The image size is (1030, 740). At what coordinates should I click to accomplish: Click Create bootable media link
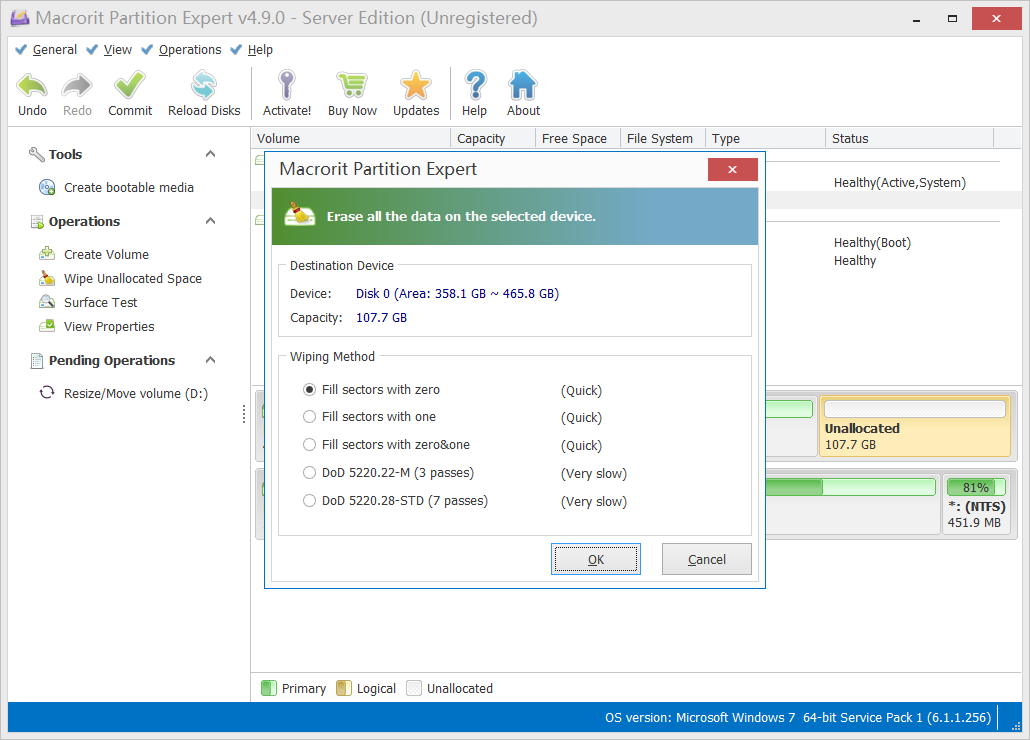tap(129, 188)
